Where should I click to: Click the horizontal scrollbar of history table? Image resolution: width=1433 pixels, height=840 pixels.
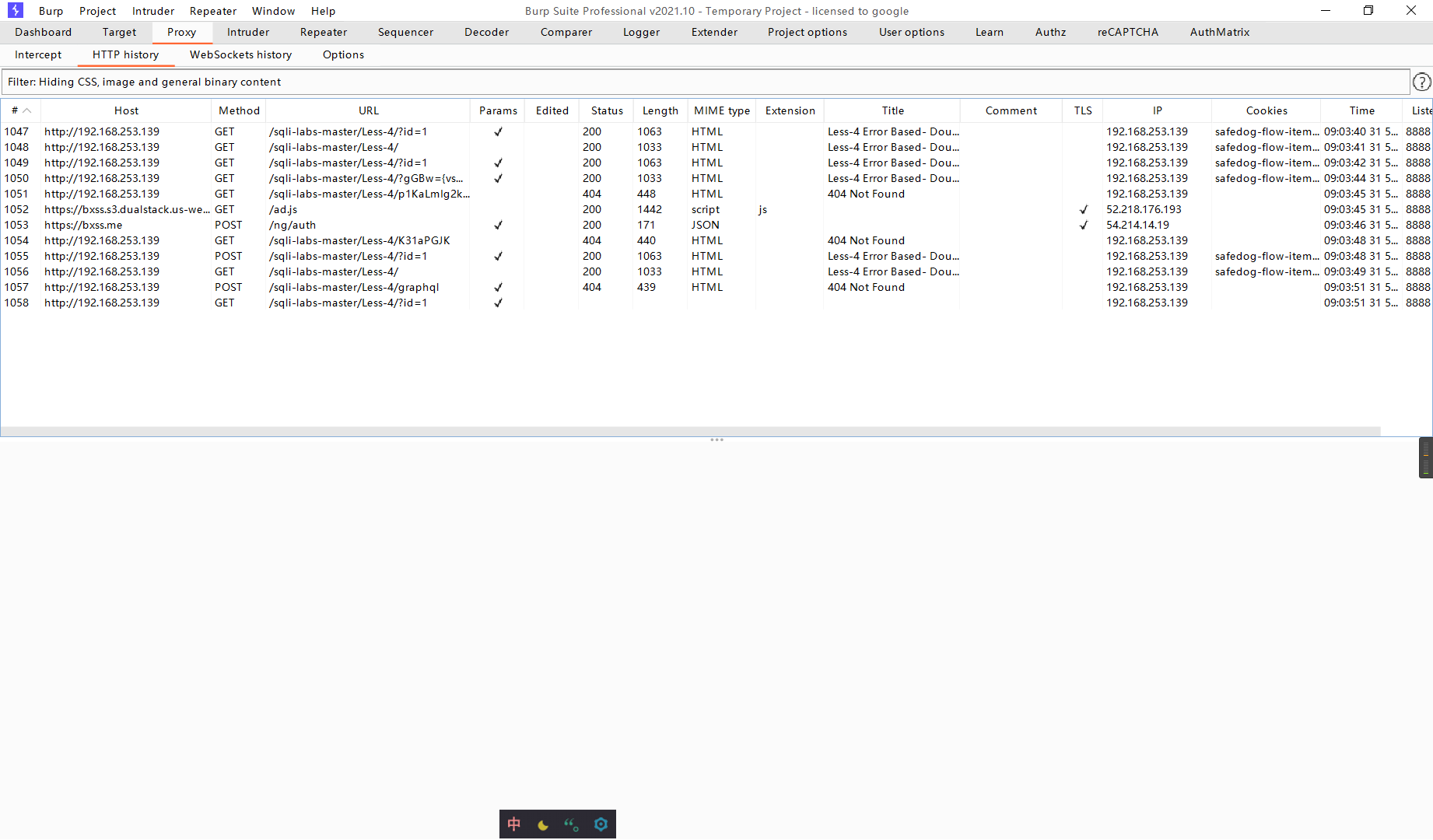(x=691, y=431)
